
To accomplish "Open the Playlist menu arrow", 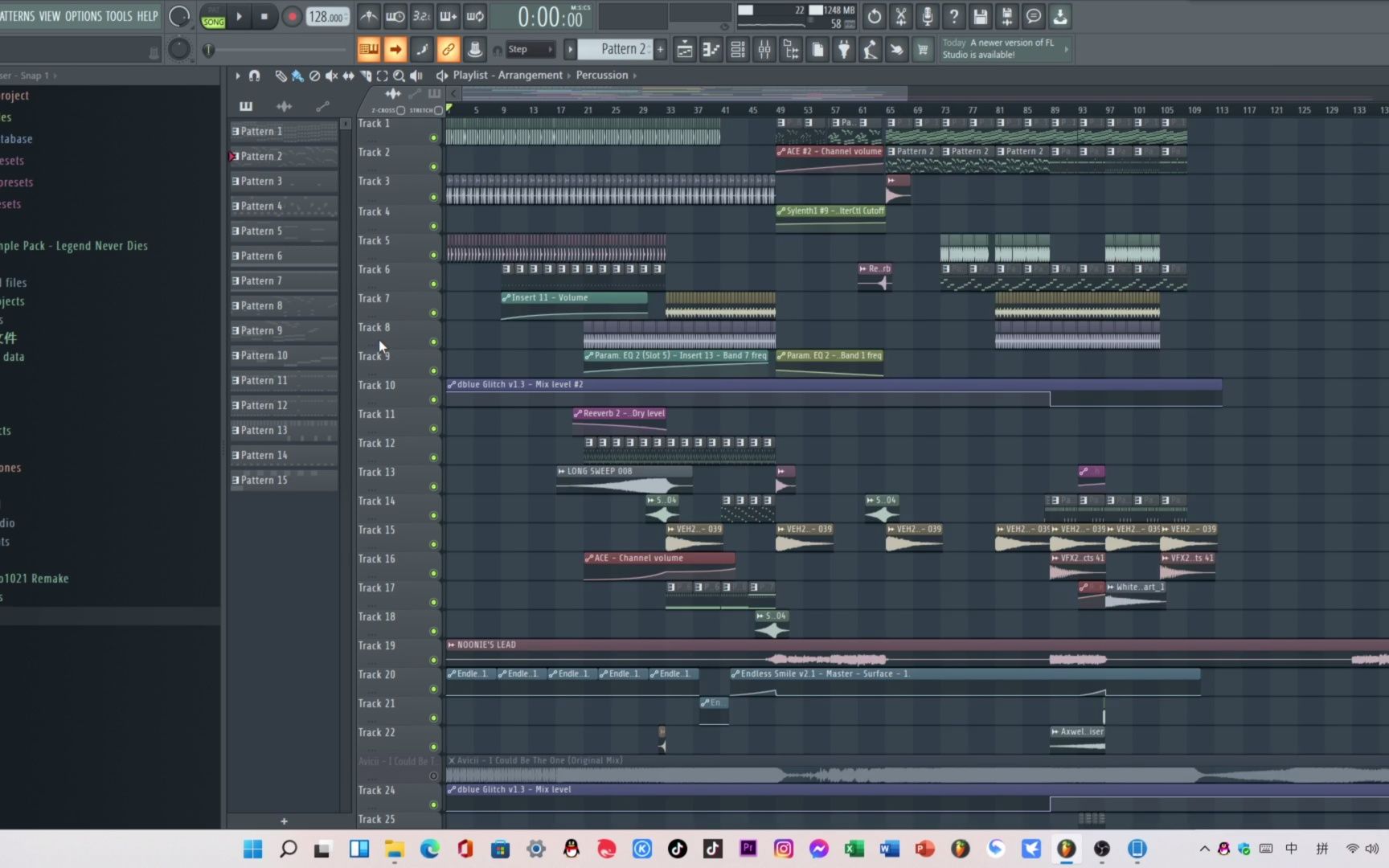I will (x=238, y=76).
